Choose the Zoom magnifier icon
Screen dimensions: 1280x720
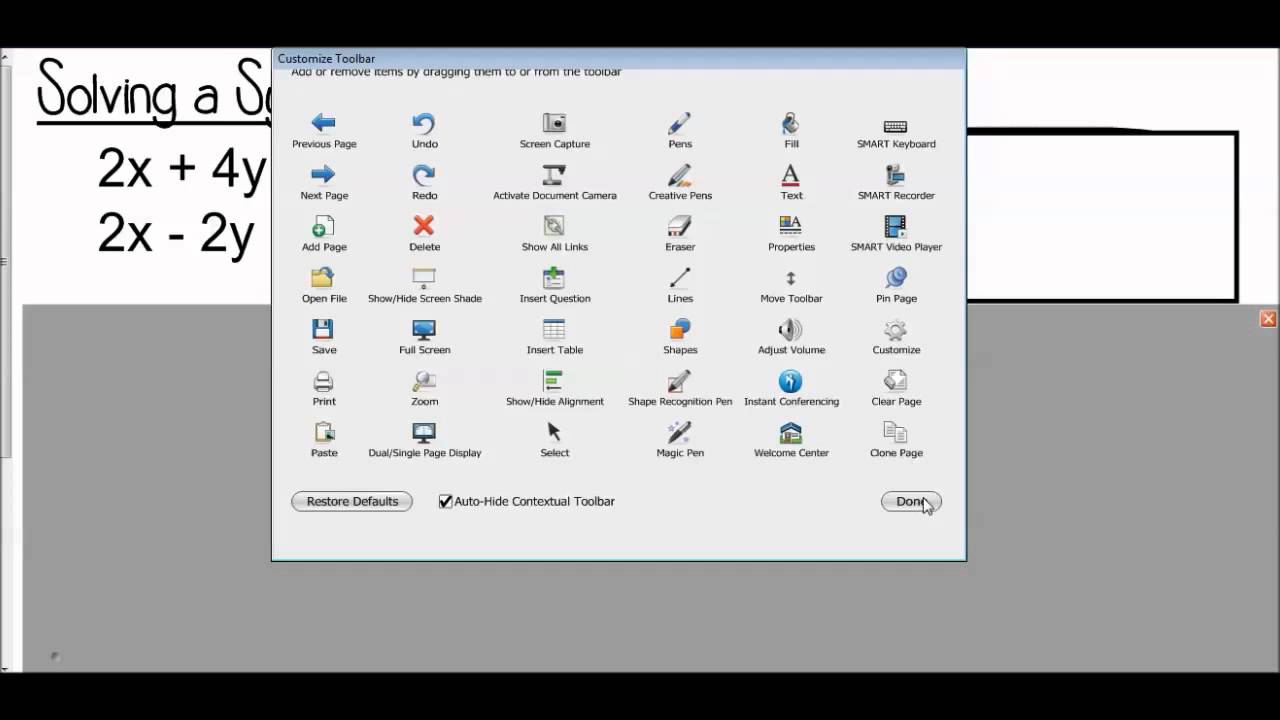pos(424,381)
